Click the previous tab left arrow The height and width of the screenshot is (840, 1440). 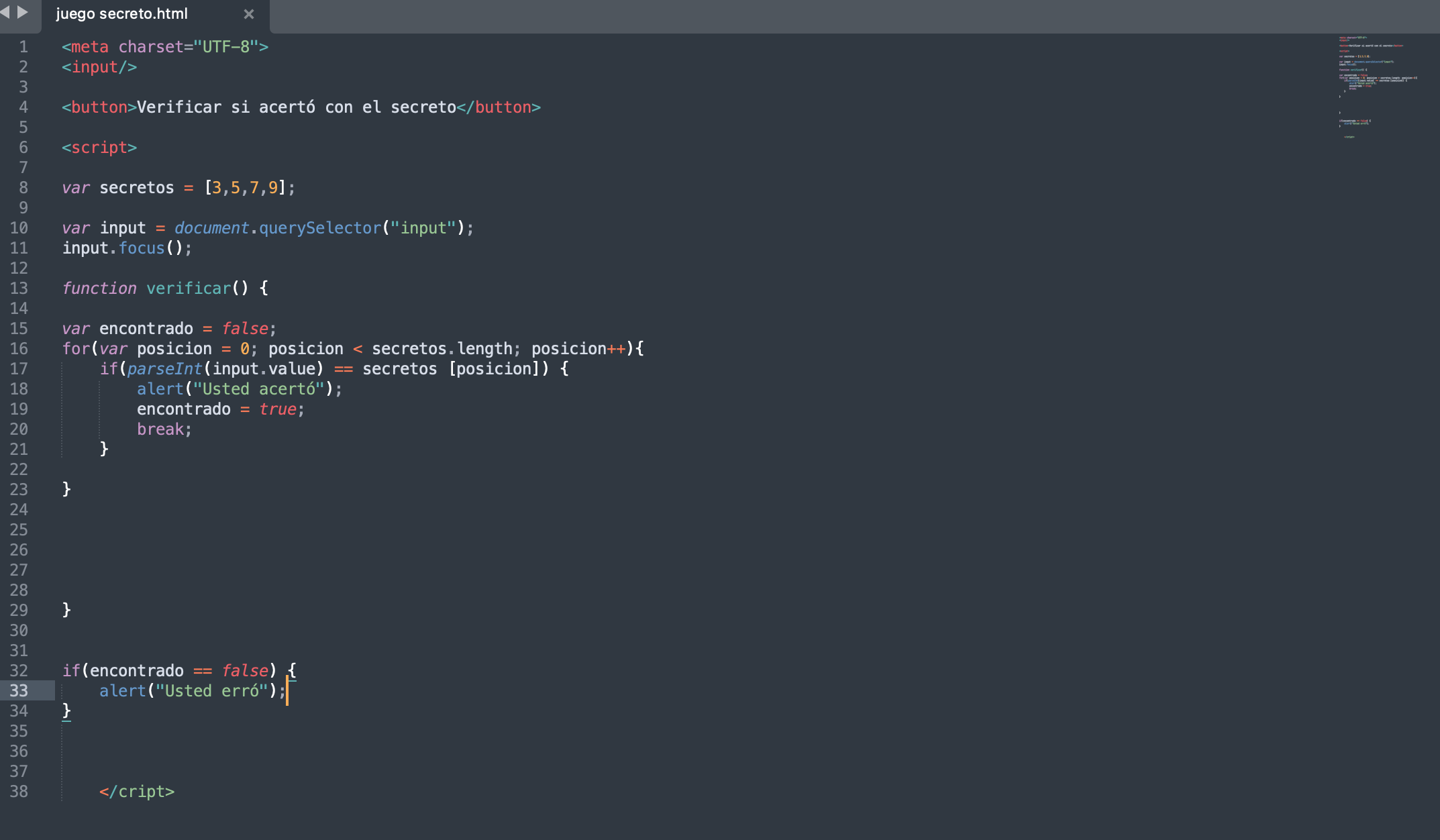pos(5,12)
